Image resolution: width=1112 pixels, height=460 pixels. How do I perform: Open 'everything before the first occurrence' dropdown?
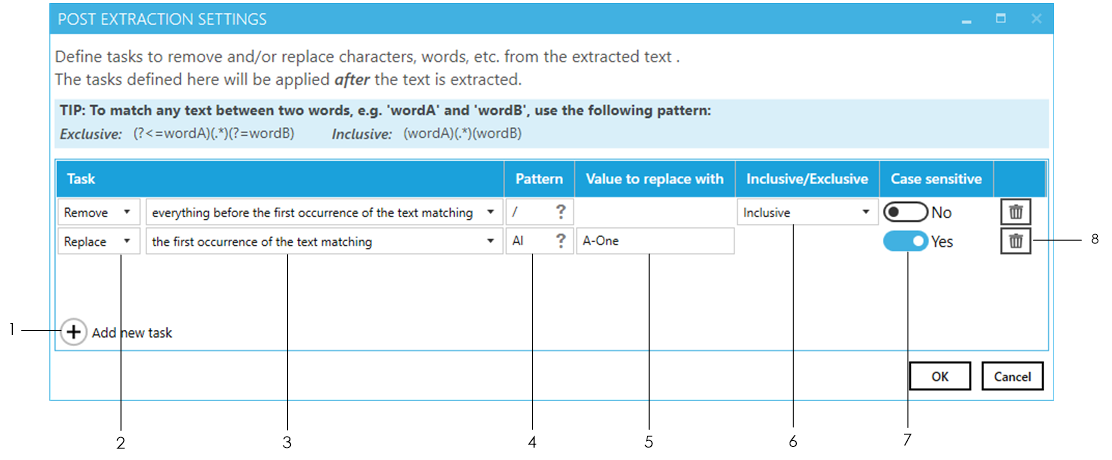click(323, 212)
